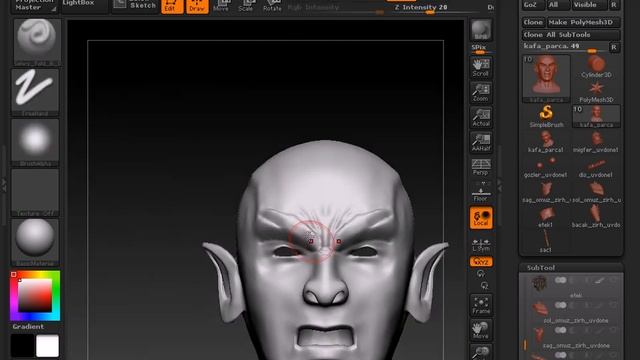Click the Frame mesh icon

pos(481,305)
